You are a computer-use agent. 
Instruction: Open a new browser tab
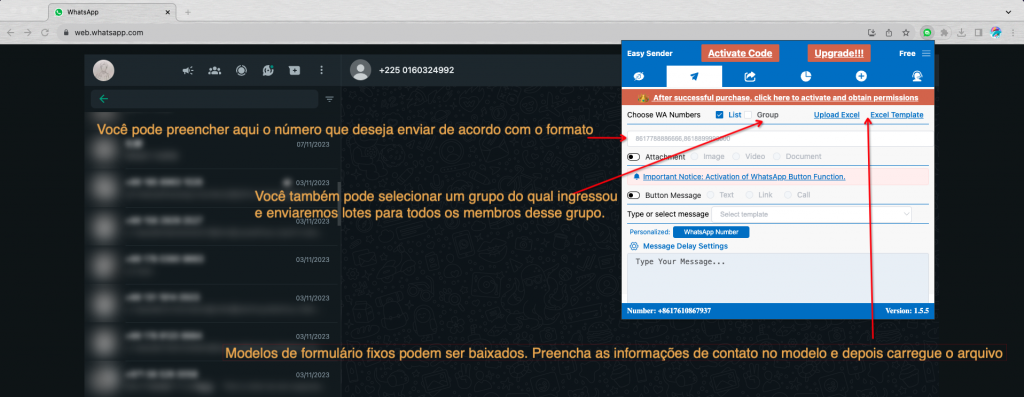(188, 12)
